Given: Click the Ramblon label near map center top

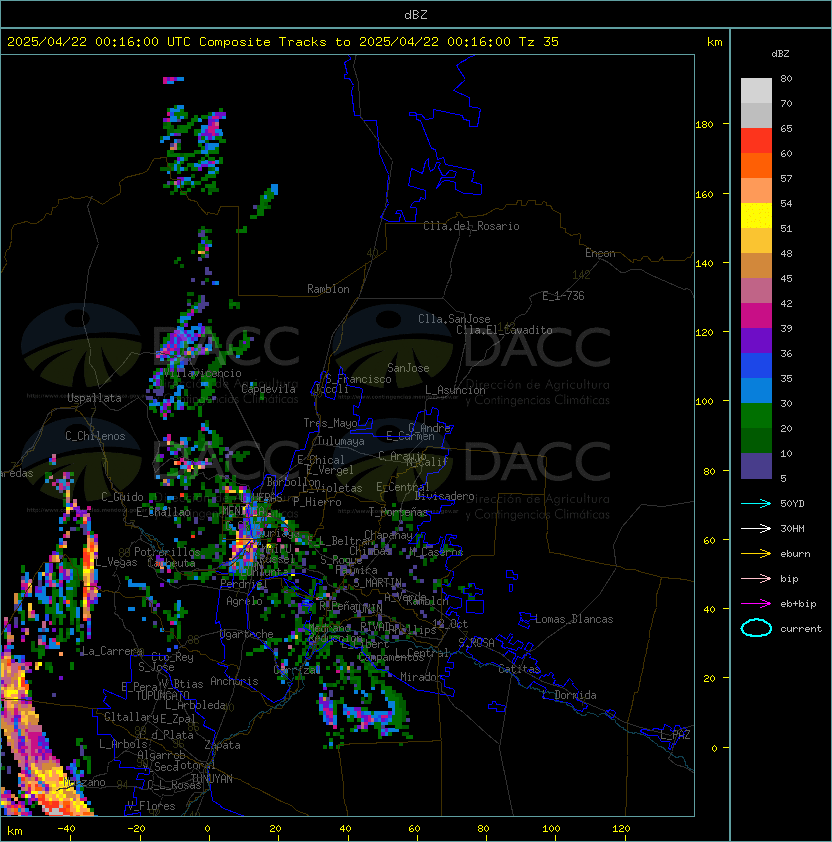Looking at the screenshot, I should coord(328,289).
